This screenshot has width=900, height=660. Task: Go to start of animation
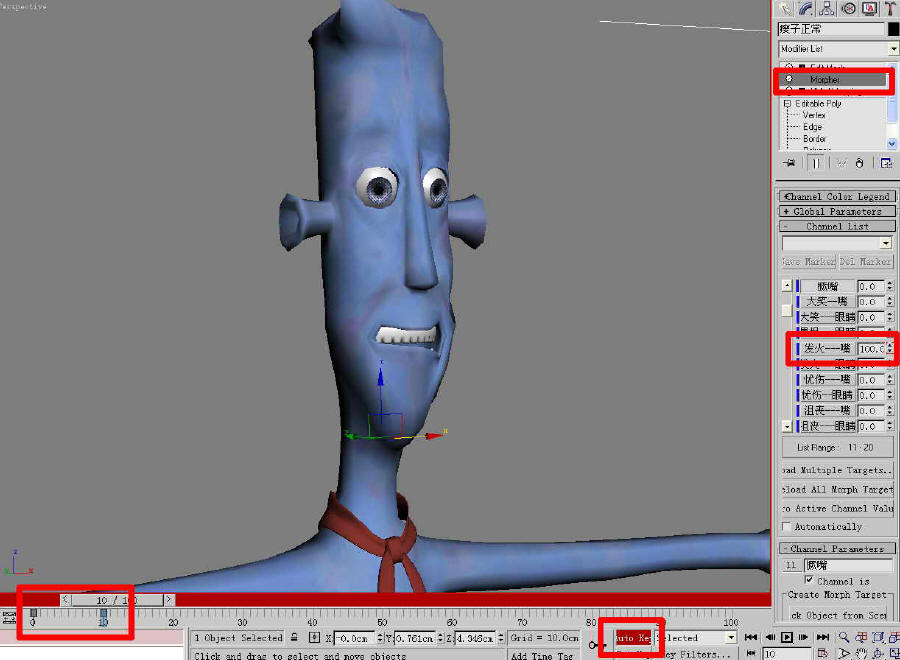(x=750, y=637)
